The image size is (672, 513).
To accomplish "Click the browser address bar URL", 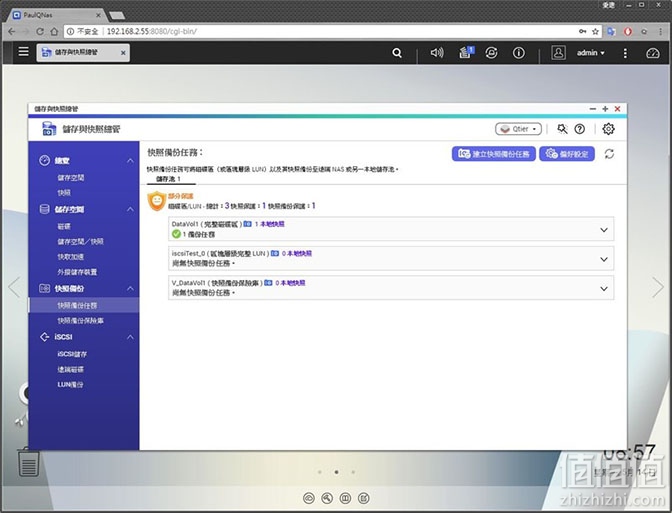I will click(152, 31).
